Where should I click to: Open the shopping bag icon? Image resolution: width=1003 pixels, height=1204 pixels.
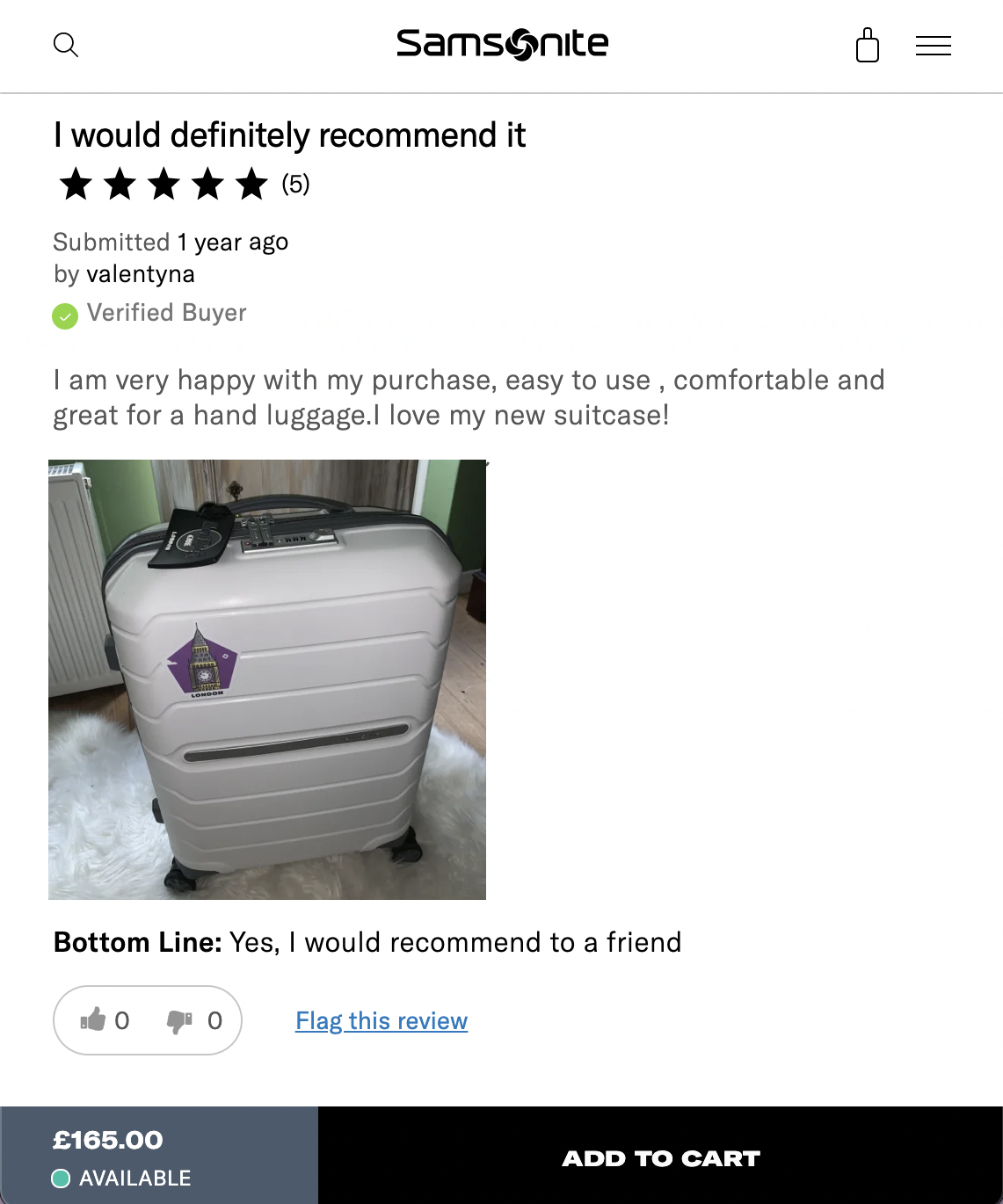(x=868, y=46)
